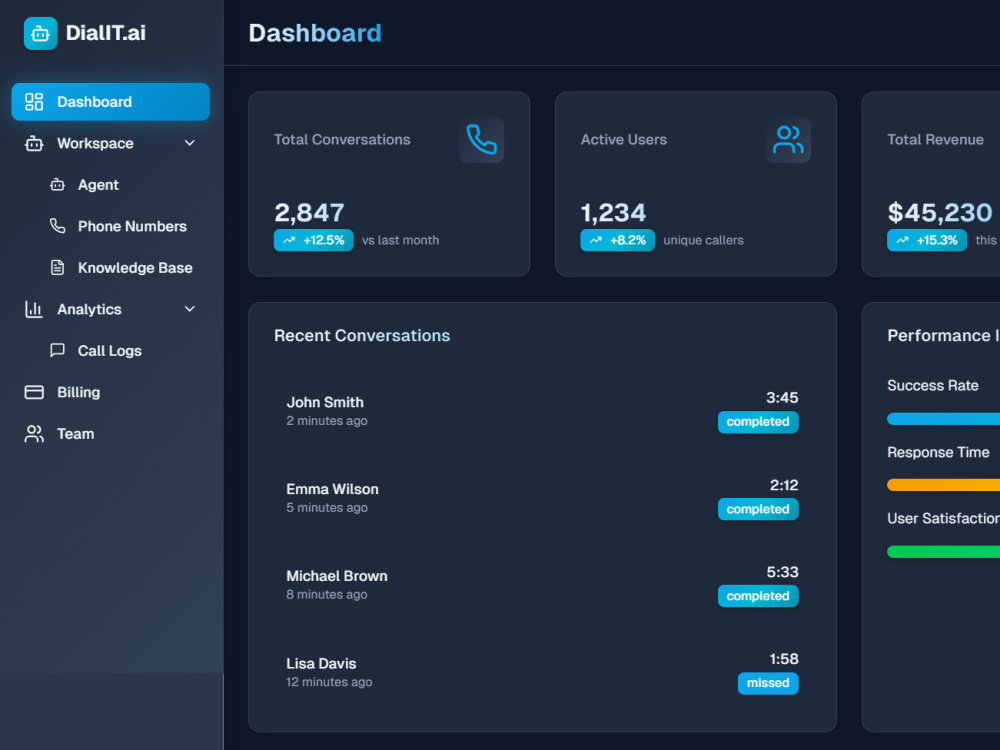Click the 'unique callers' label
This screenshot has height=750, width=1000.
click(703, 240)
